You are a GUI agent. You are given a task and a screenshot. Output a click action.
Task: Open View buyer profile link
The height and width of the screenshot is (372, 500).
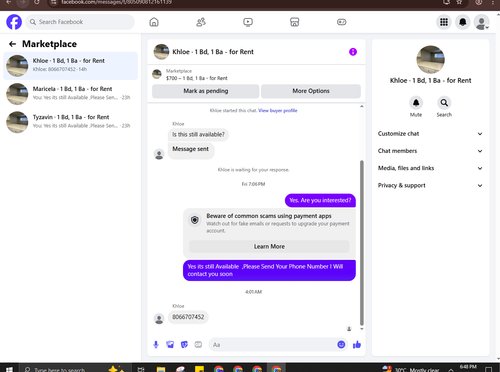[278, 111]
